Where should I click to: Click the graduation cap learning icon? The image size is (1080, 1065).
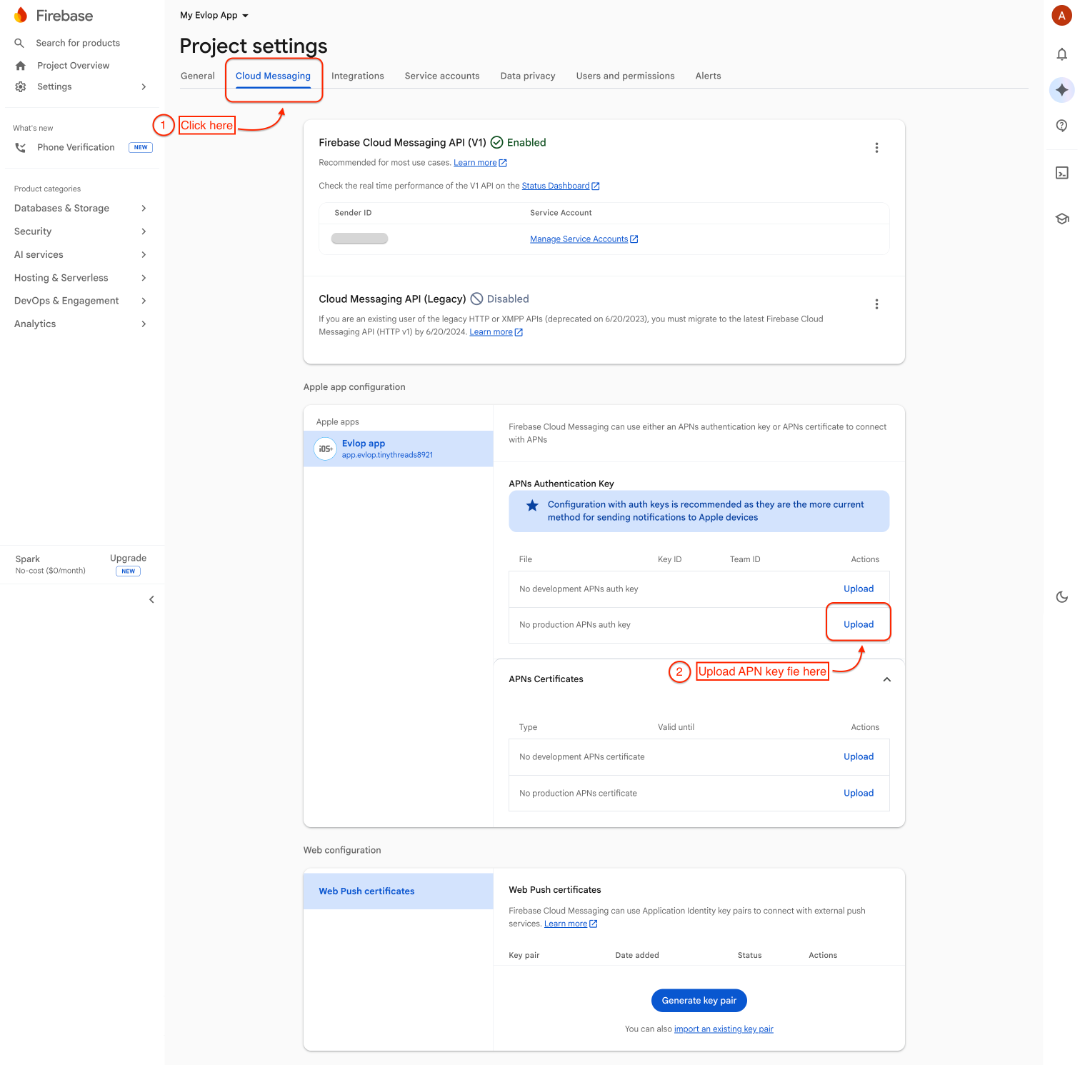(1061, 219)
